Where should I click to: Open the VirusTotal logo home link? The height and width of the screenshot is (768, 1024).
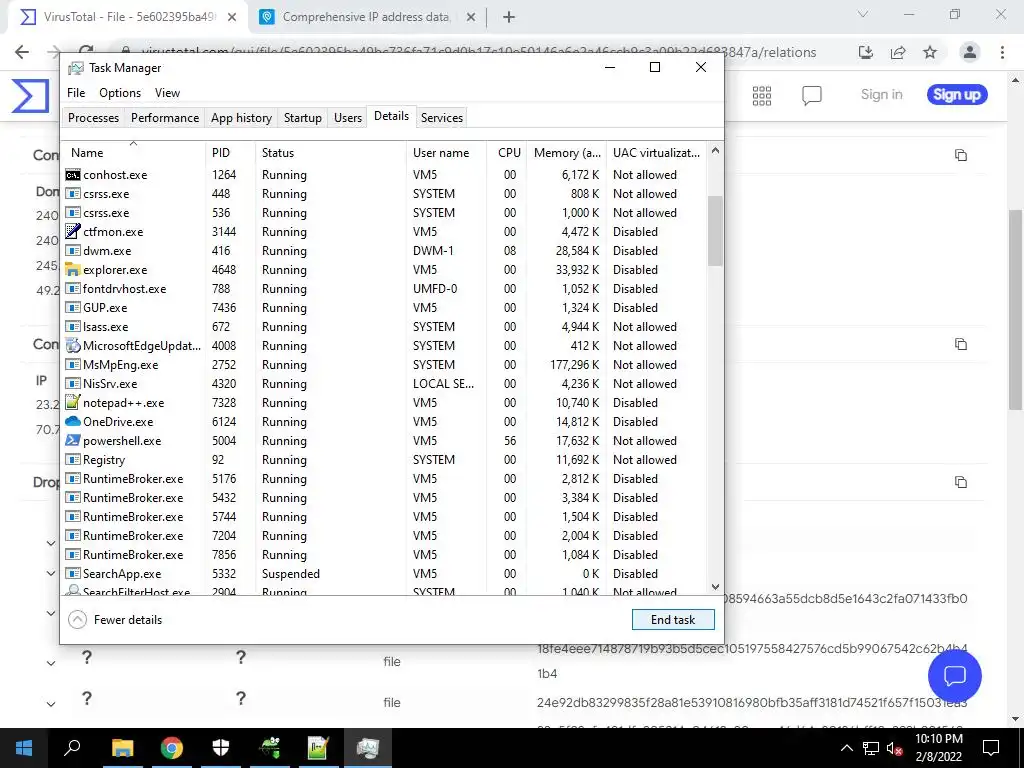[30, 96]
